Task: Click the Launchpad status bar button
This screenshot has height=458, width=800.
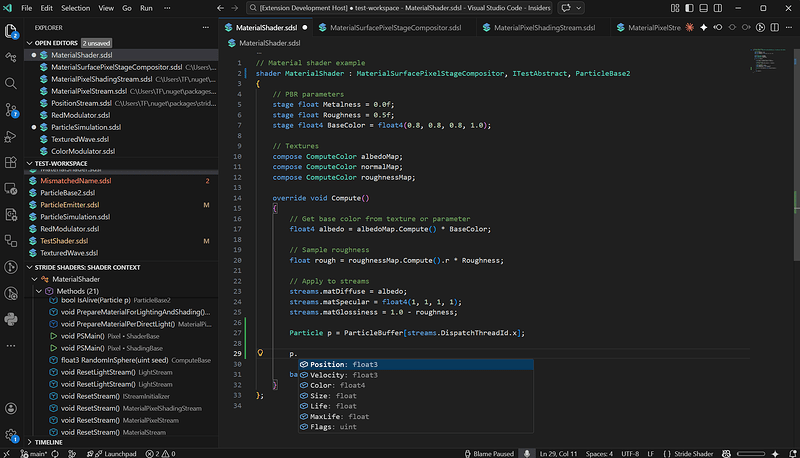Action: [x=120, y=452]
